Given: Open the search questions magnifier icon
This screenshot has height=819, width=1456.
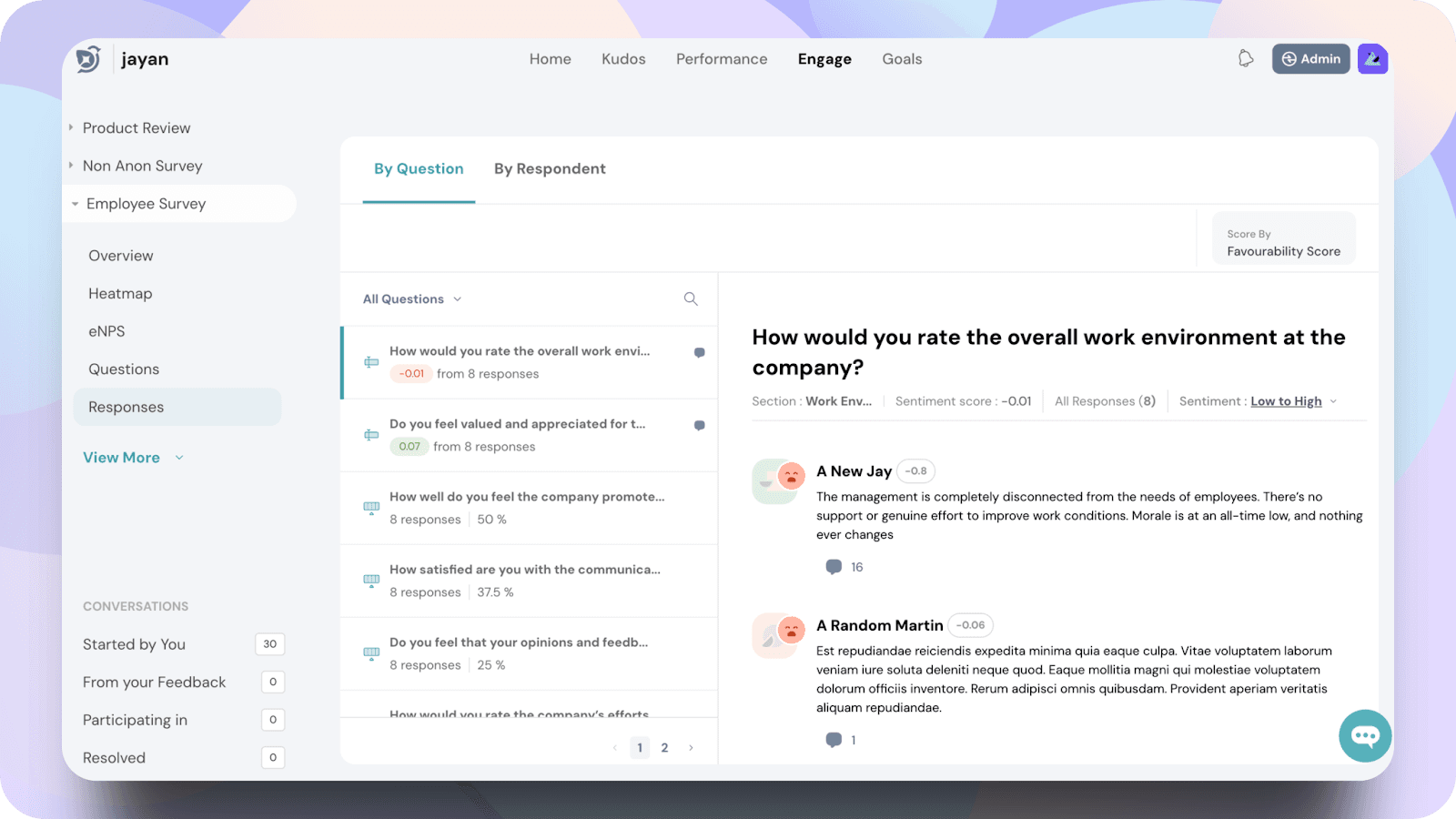Looking at the screenshot, I should pos(691,299).
